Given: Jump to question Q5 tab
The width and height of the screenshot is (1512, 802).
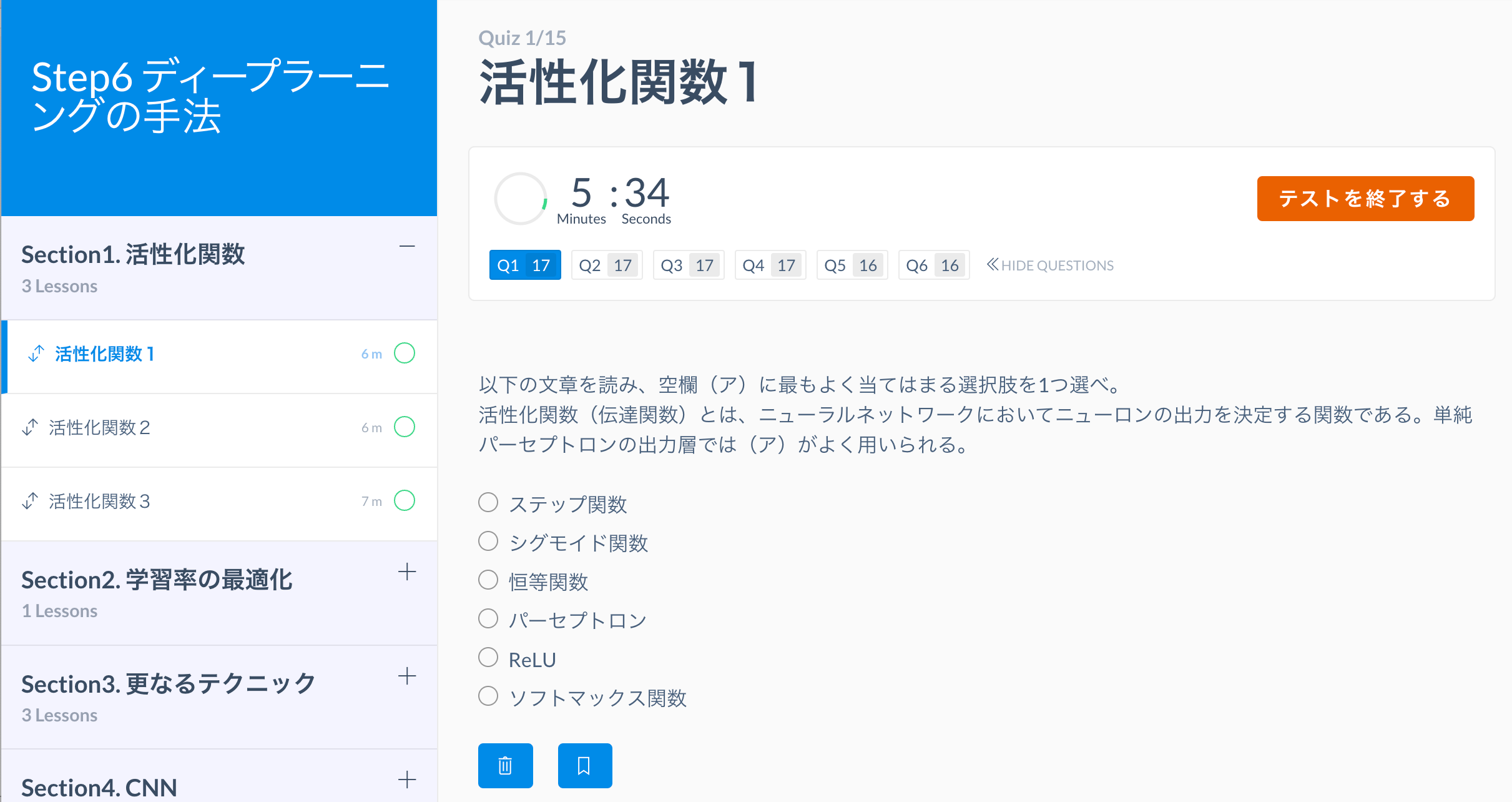Looking at the screenshot, I should [852, 265].
